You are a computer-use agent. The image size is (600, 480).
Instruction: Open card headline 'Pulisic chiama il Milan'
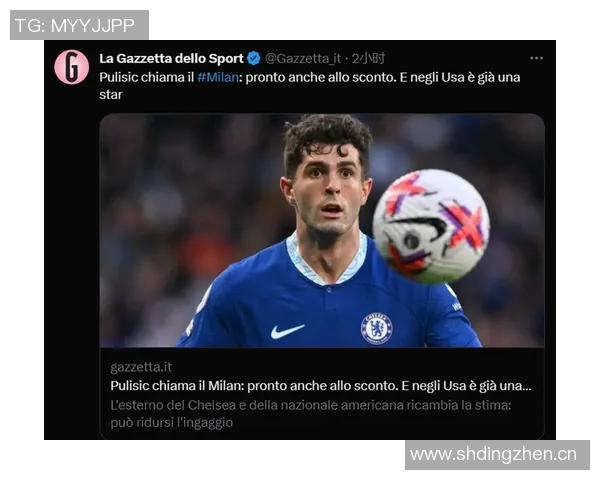(x=321, y=386)
